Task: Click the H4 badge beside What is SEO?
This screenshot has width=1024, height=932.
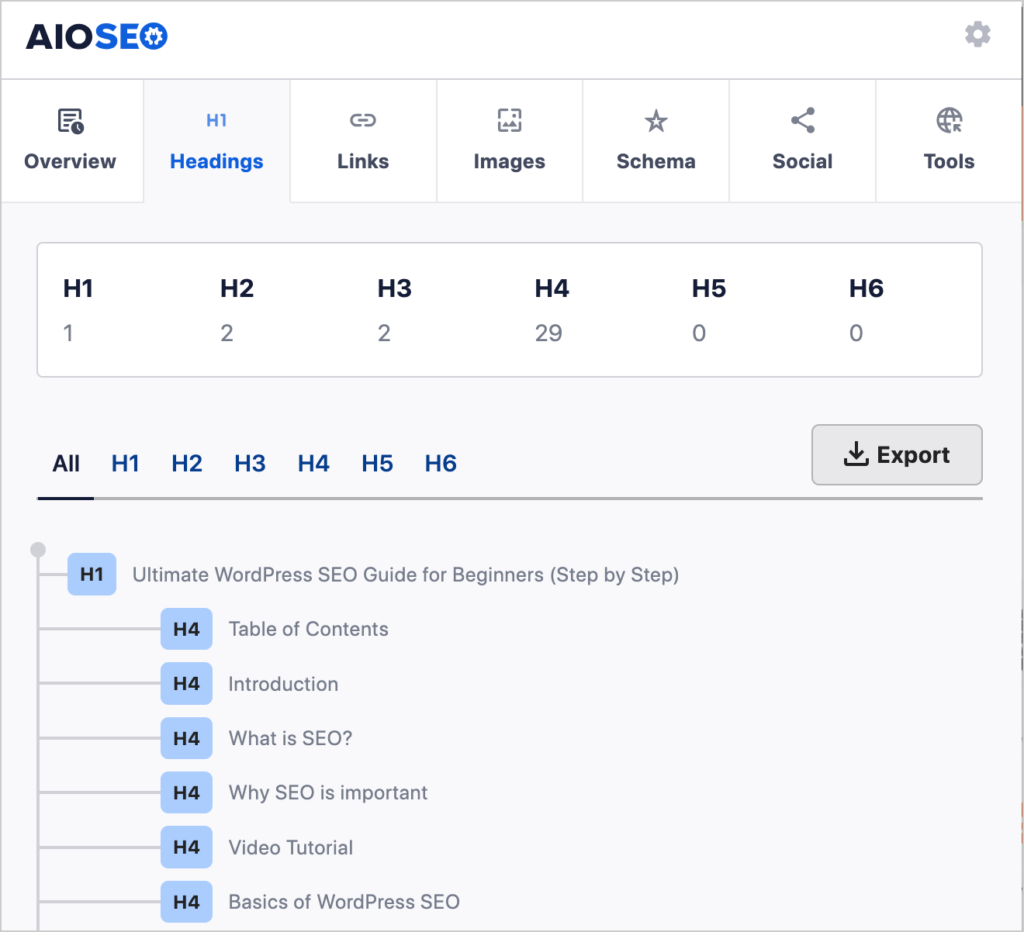Action: [187, 738]
